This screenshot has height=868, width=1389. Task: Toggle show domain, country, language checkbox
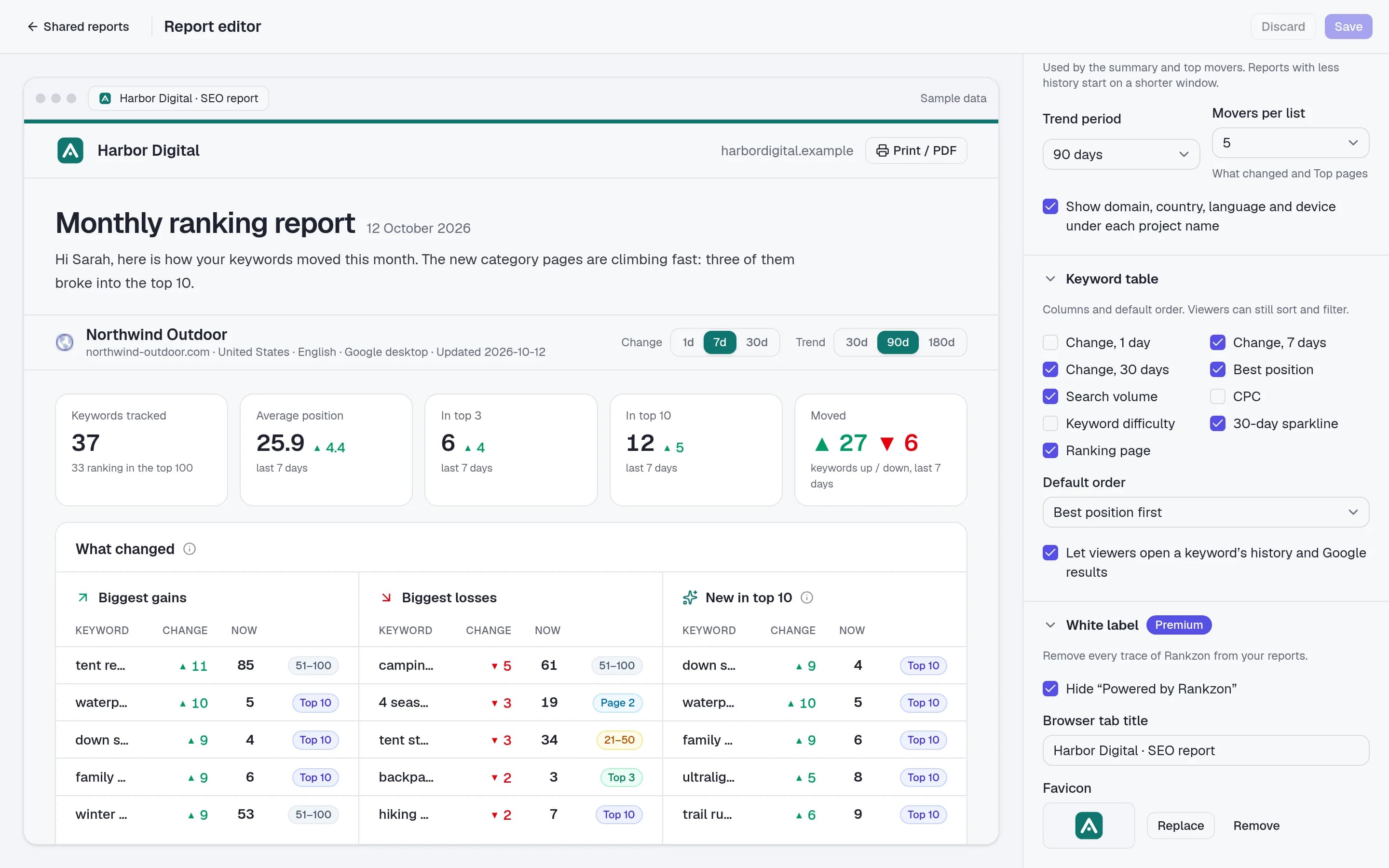[1050, 207]
